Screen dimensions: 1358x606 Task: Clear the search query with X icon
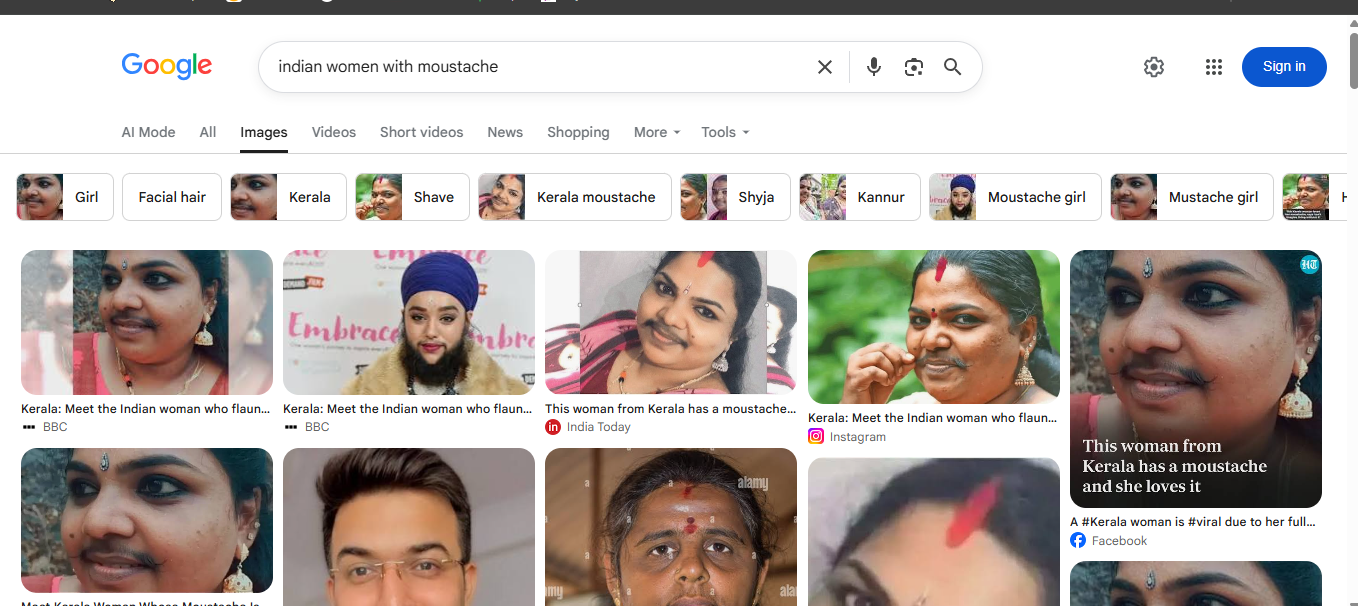click(x=825, y=67)
